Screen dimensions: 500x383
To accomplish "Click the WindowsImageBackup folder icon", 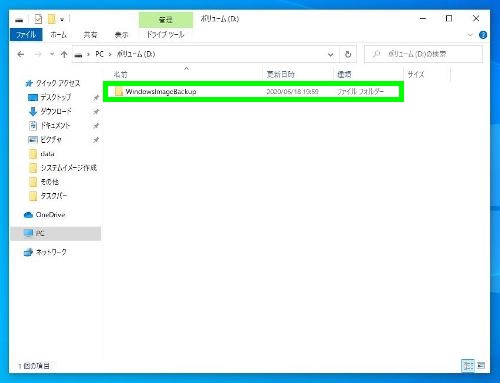I will (x=119, y=91).
